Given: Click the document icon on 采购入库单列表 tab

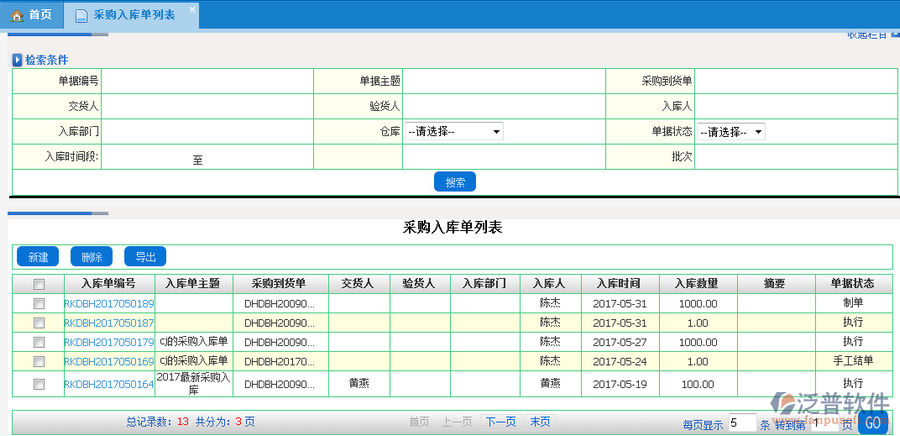Looking at the screenshot, I should click(x=81, y=16).
